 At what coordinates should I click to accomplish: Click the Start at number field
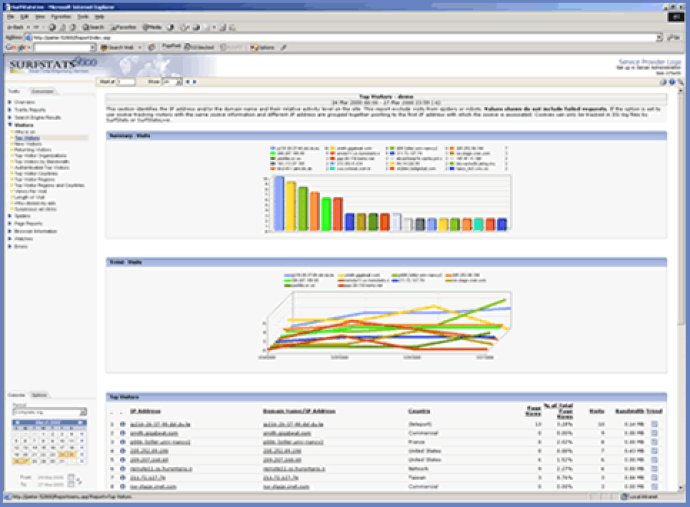tap(126, 82)
